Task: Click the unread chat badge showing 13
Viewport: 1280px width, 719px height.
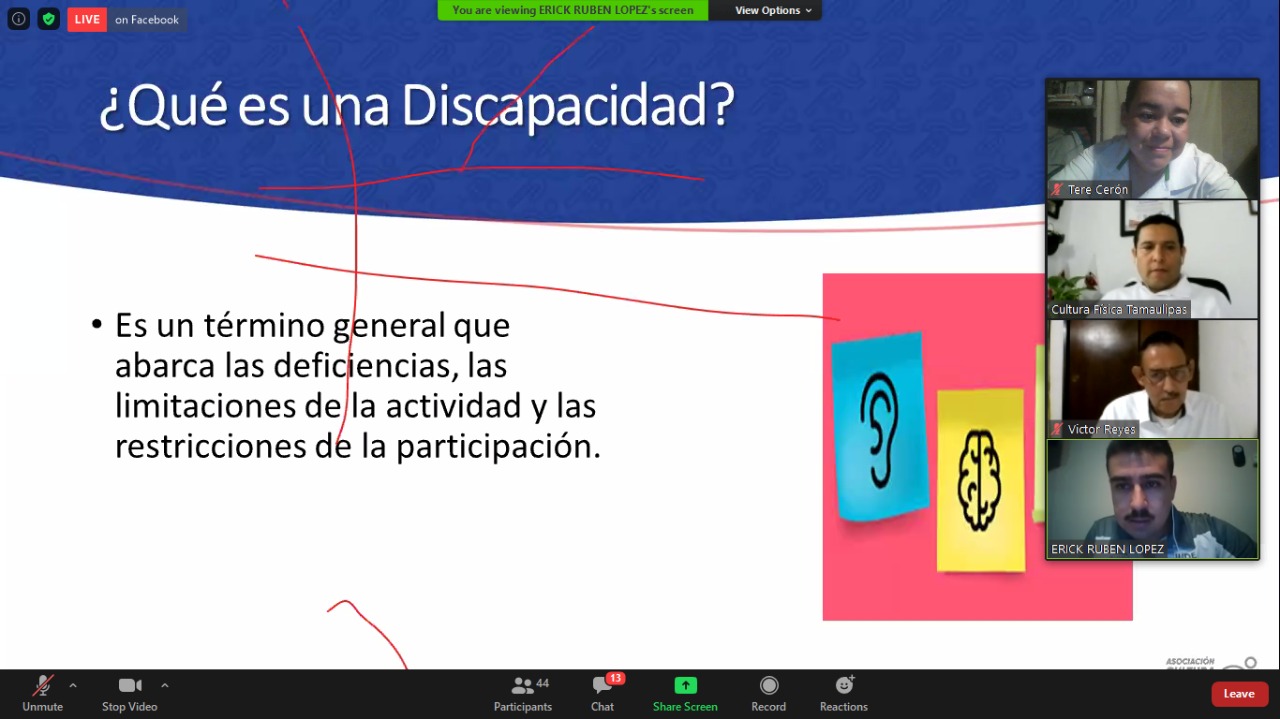Action: click(x=615, y=679)
